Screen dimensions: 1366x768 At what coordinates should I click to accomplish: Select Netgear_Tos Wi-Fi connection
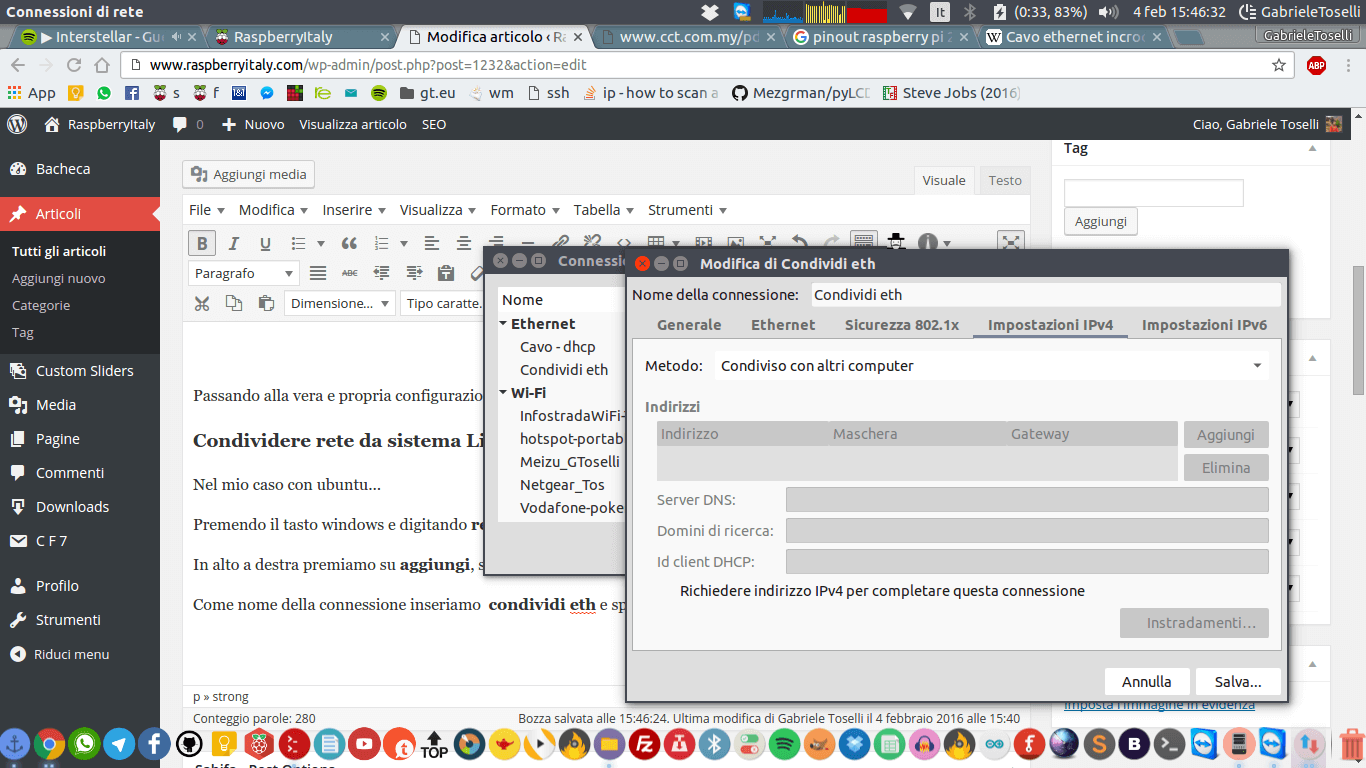(563, 485)
